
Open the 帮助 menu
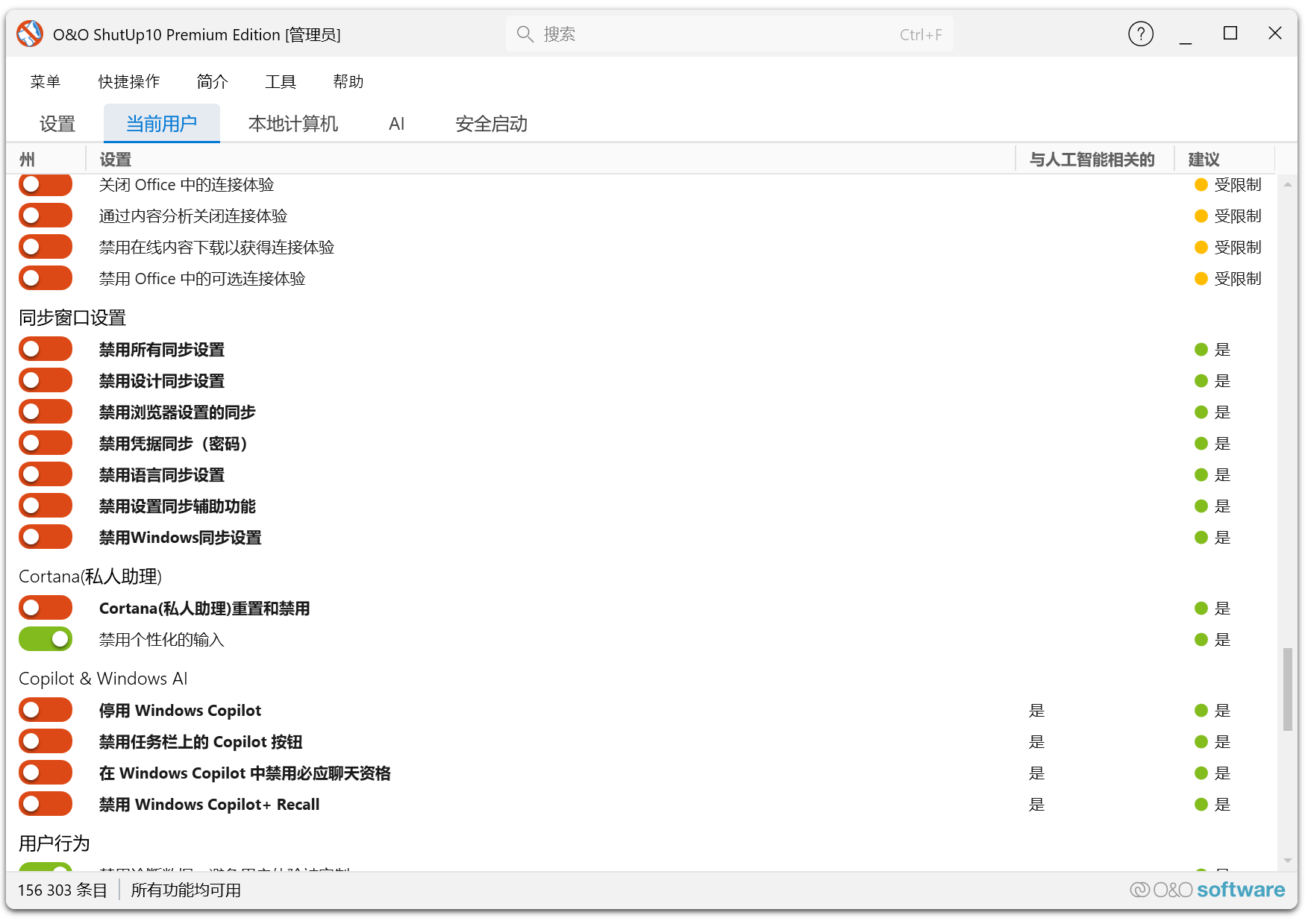(348, 81)
